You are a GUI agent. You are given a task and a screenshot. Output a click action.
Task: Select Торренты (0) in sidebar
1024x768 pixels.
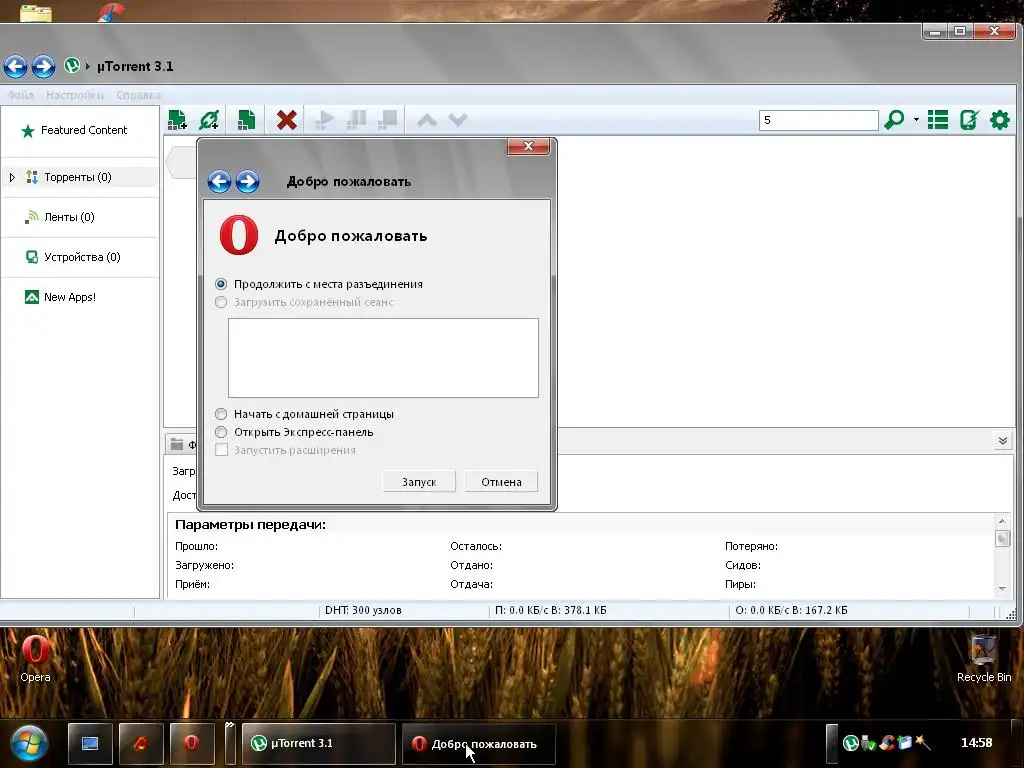click(80, 177)
